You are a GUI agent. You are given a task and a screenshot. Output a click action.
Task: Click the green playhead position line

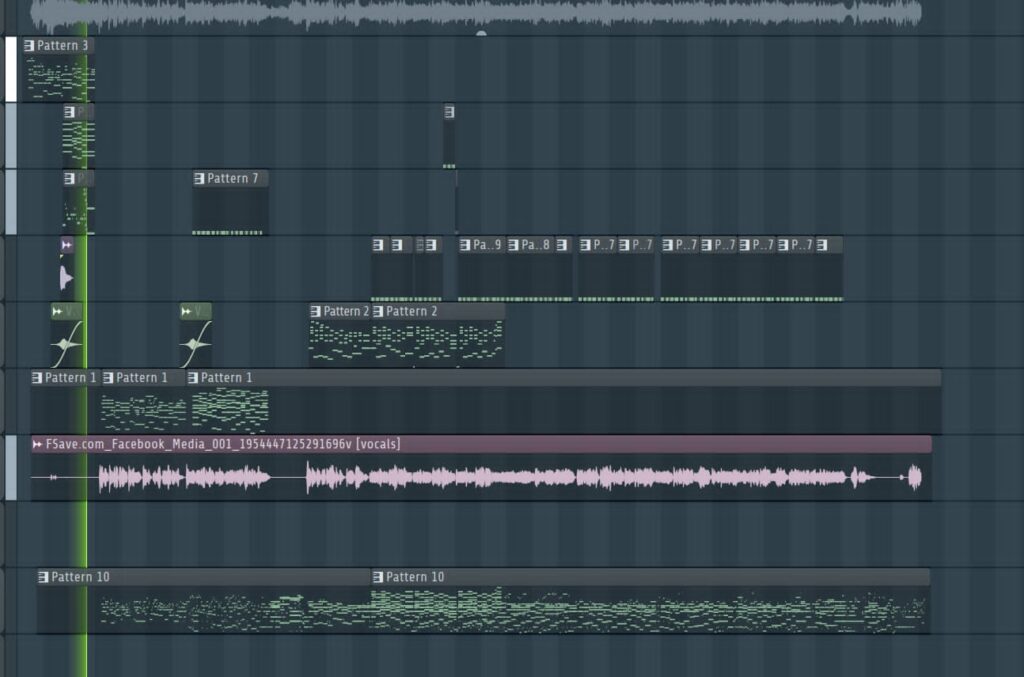[86, 520]
